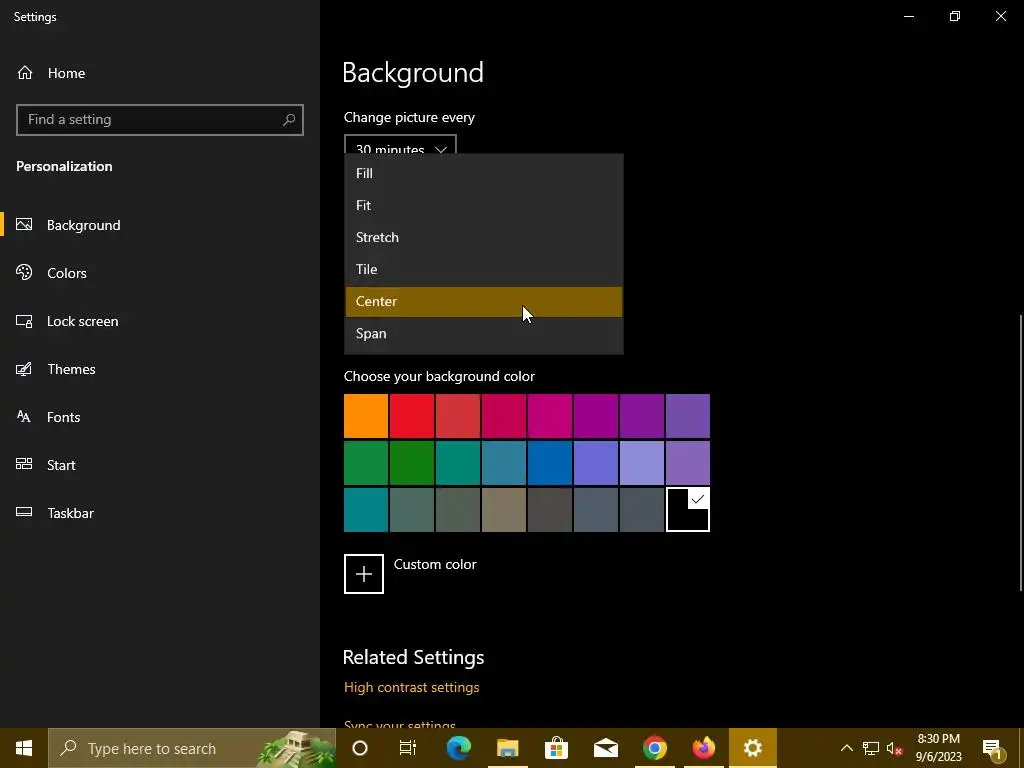Screen dimensions: 1024x768
Task: Open Colors personalization section
Action: pyautogui.click(x=67, y=273)
